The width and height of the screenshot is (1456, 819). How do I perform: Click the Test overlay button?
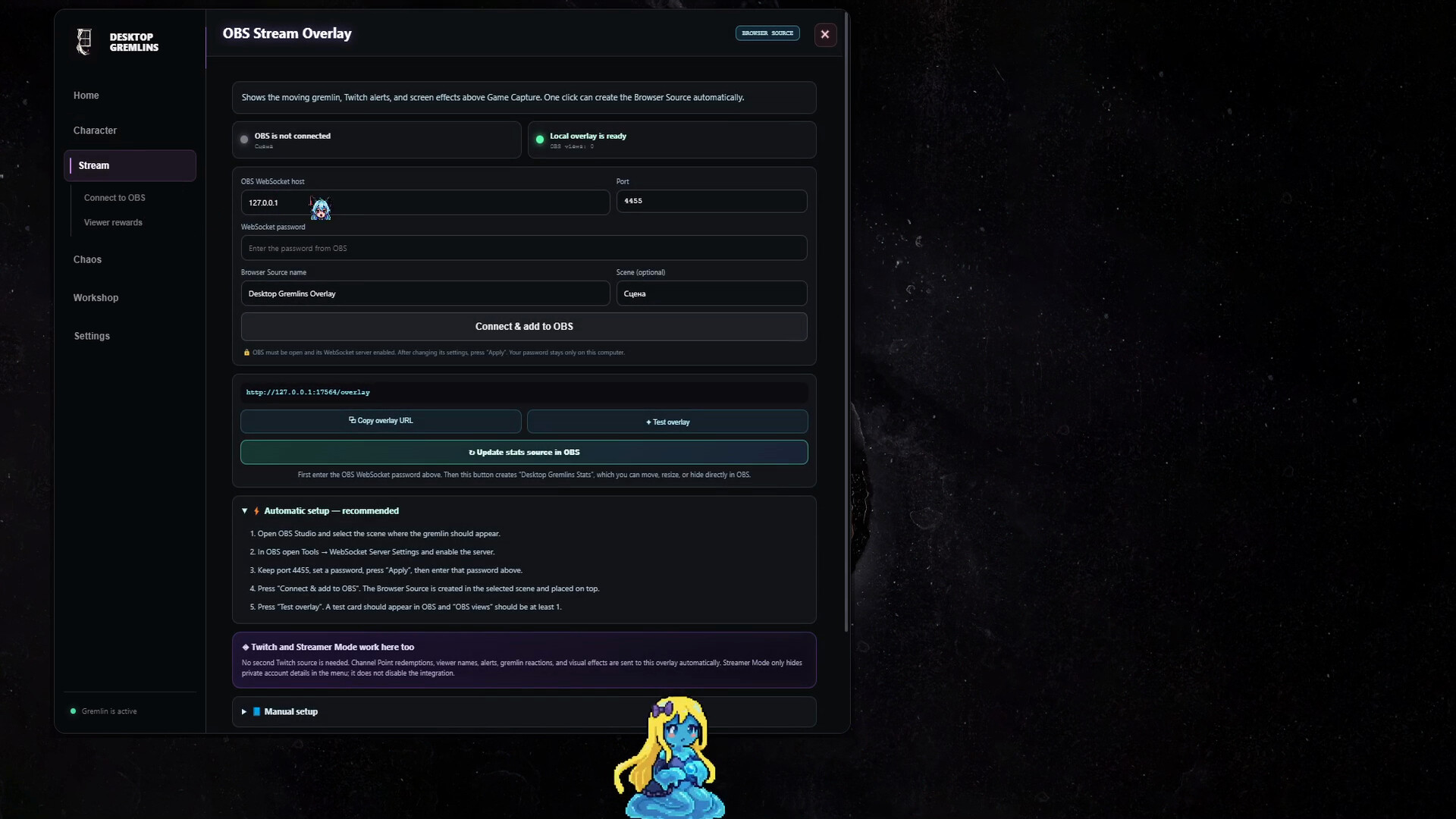pyautogui.click(x=667, y=422)
